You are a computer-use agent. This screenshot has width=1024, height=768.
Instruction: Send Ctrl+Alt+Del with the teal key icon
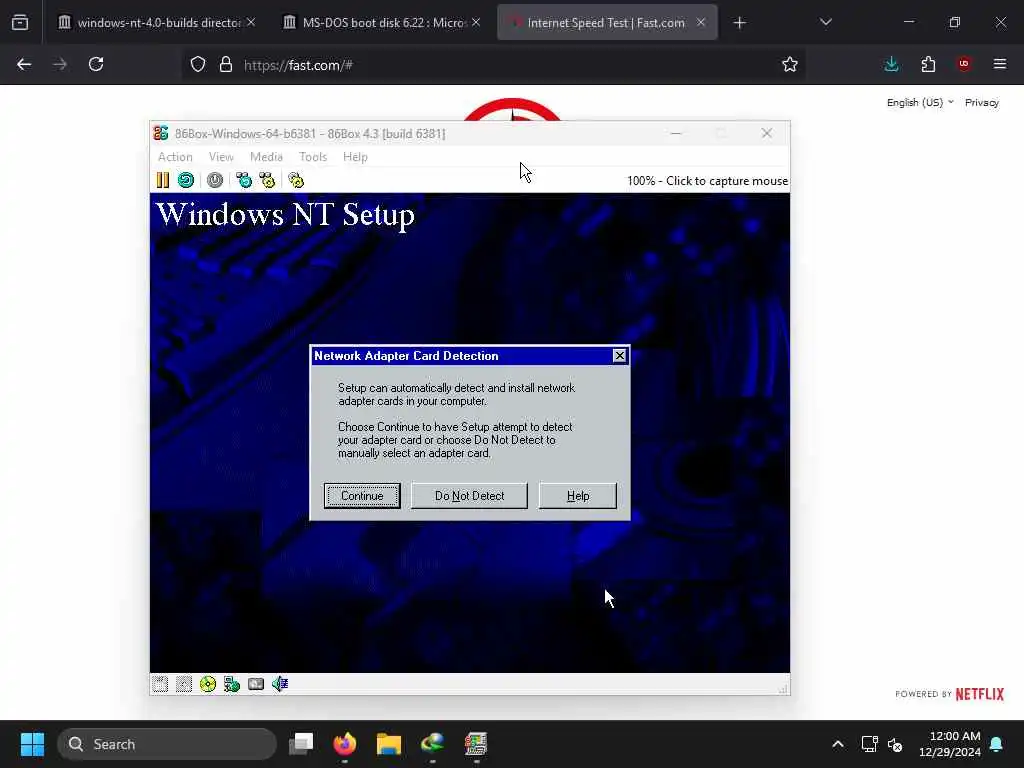[x=244, y=180]
